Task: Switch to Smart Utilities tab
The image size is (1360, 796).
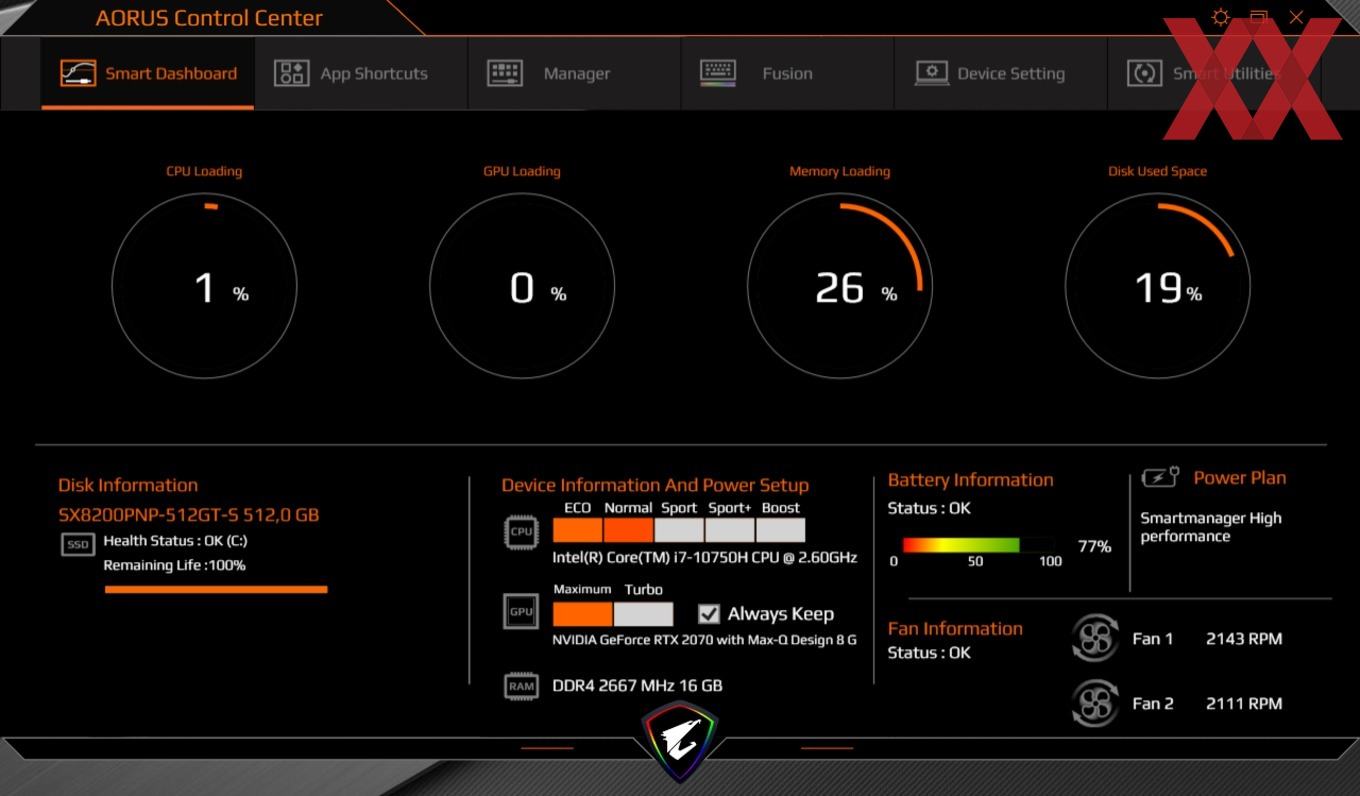Action: pyautogui.click(x=1214, y=73)
